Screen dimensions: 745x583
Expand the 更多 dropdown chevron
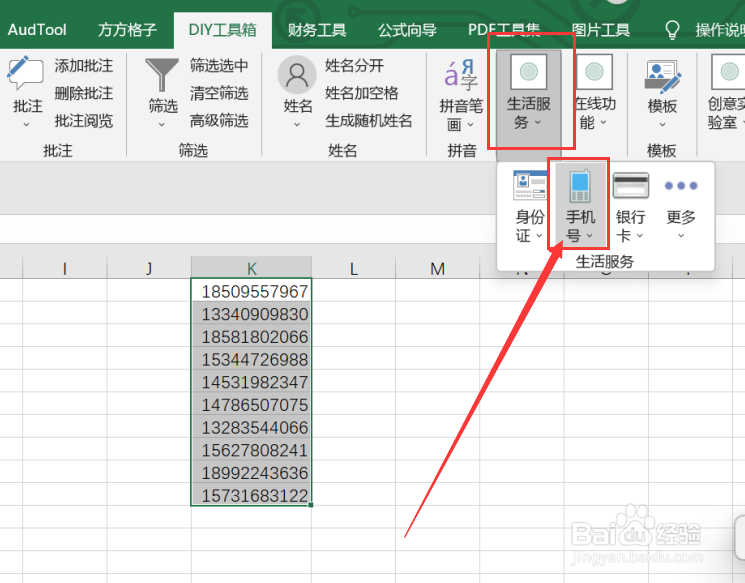[x=681, y=236]
